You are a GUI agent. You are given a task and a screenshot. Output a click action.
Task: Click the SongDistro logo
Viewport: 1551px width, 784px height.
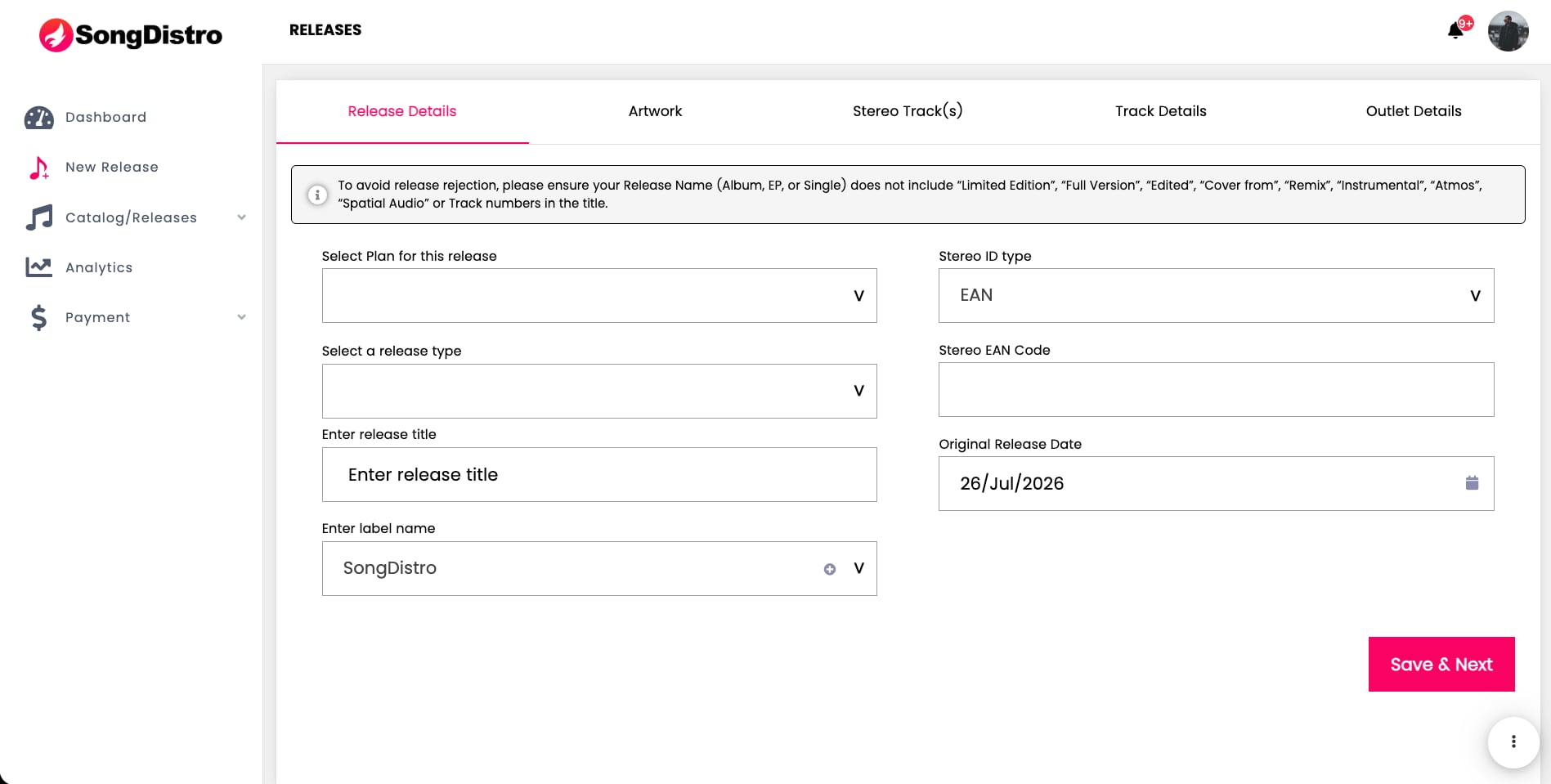(x=131, y=34)
